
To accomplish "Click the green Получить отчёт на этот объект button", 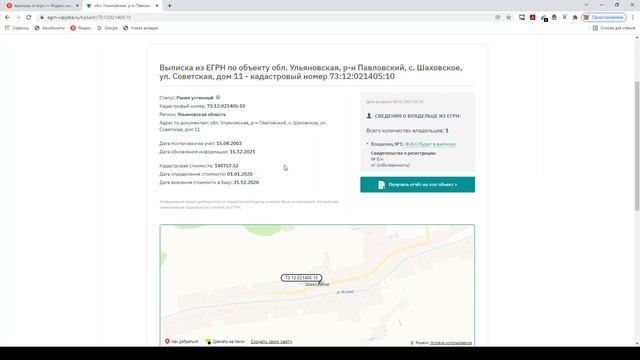I will point(417,184).
